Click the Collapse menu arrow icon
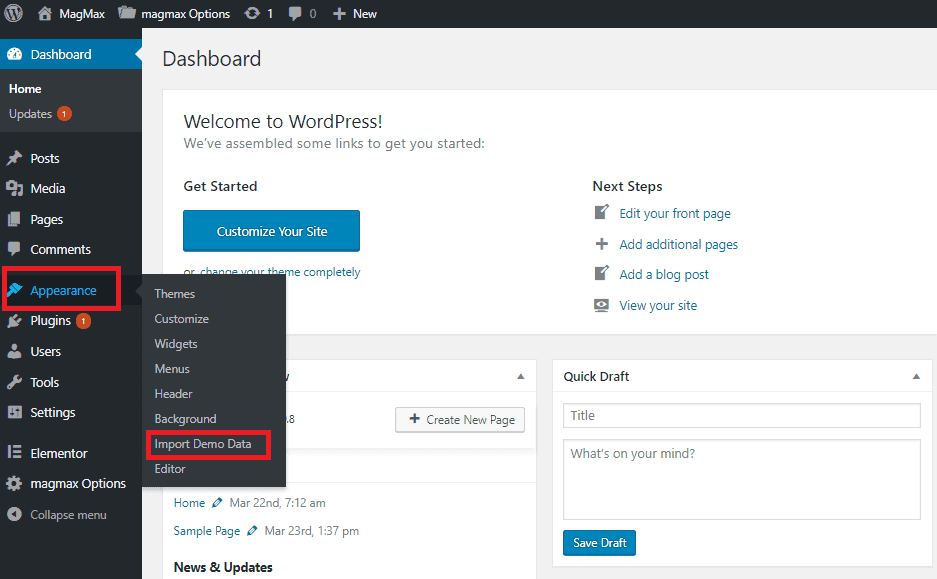Viewport: 937px width, 579px height. coord(14,514)
